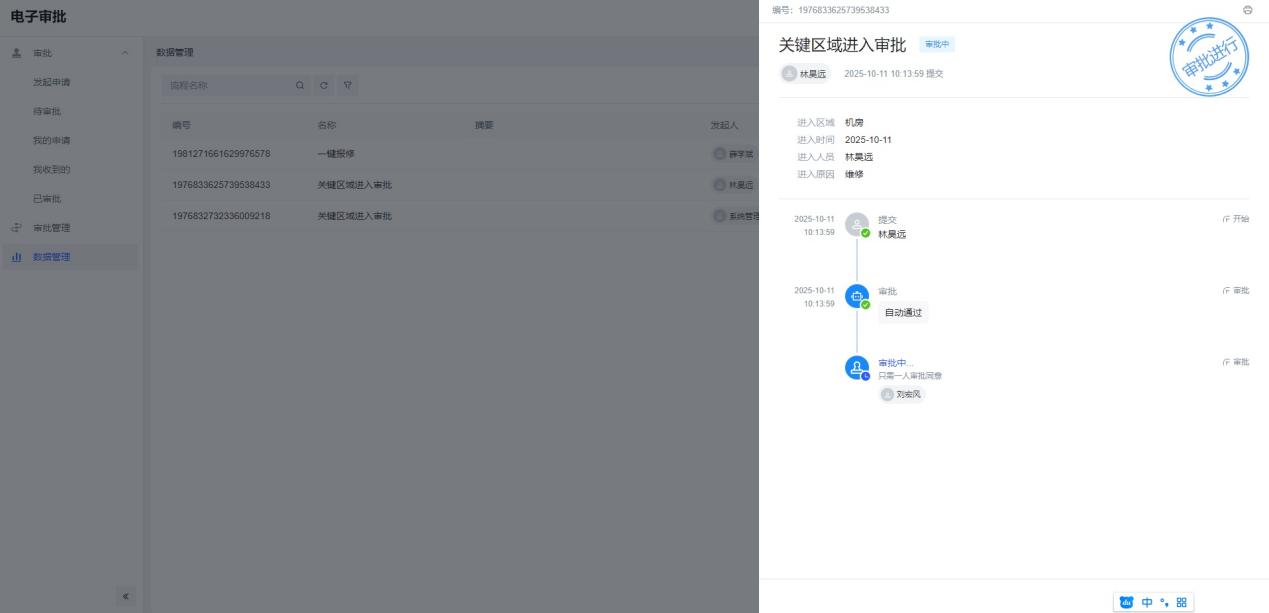The width and height of the screenshot is (1269, 613).
Task: Click the search magnifier icon
Action: click(x=300, y=86)
